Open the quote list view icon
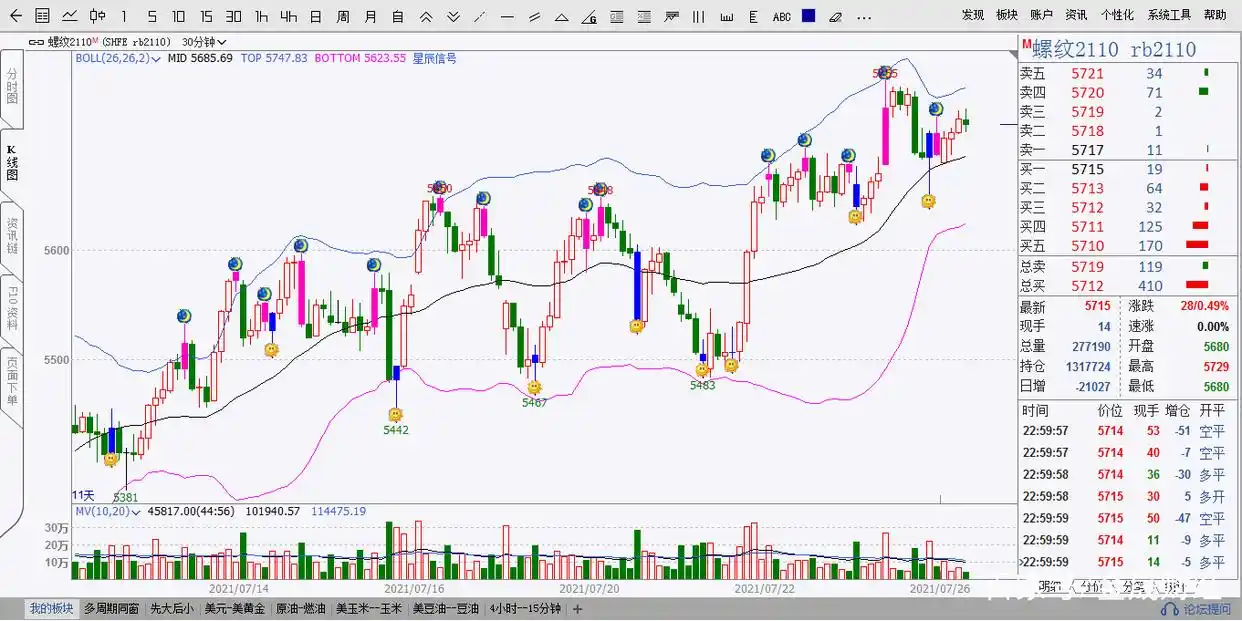1242x621 pixels. coord(42,16)
